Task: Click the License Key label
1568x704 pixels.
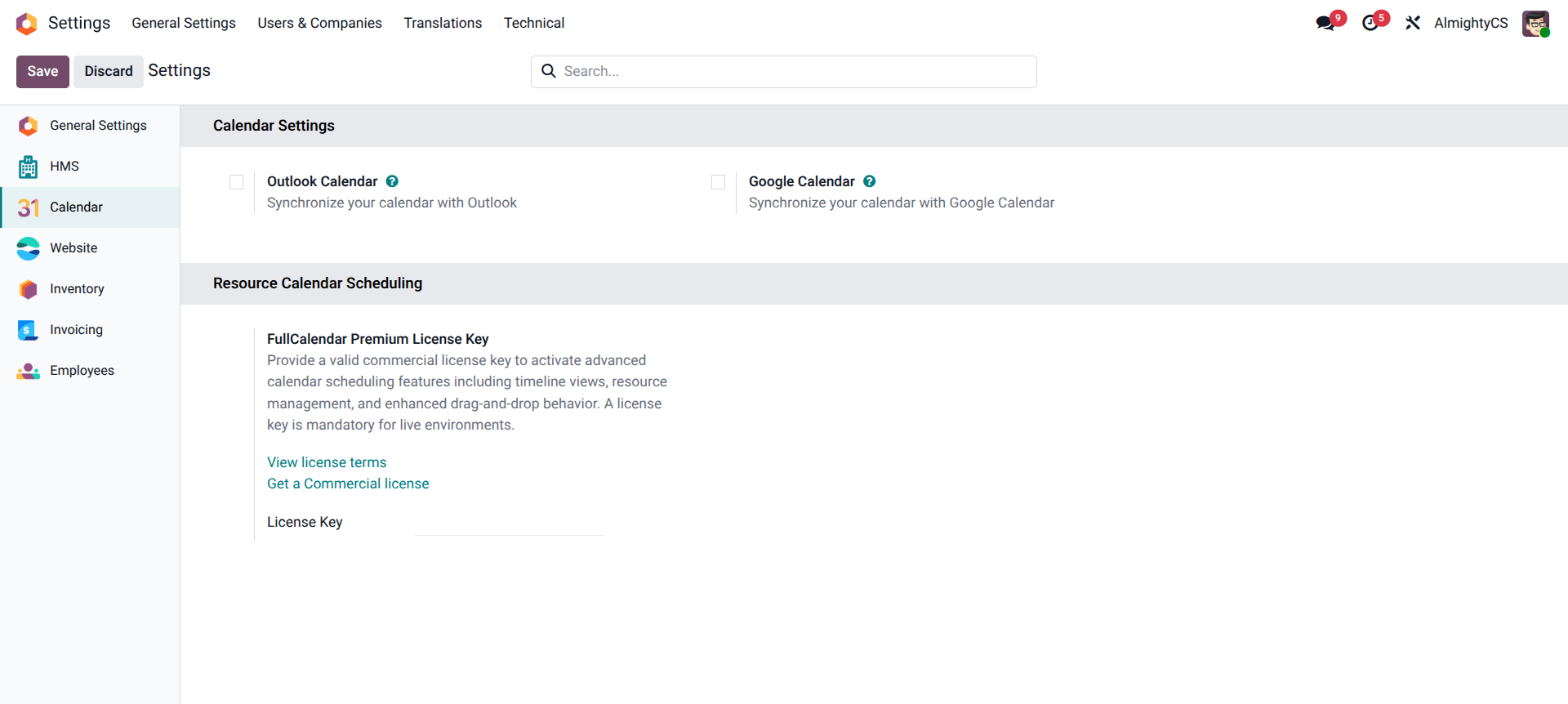Action: point(305,522)
